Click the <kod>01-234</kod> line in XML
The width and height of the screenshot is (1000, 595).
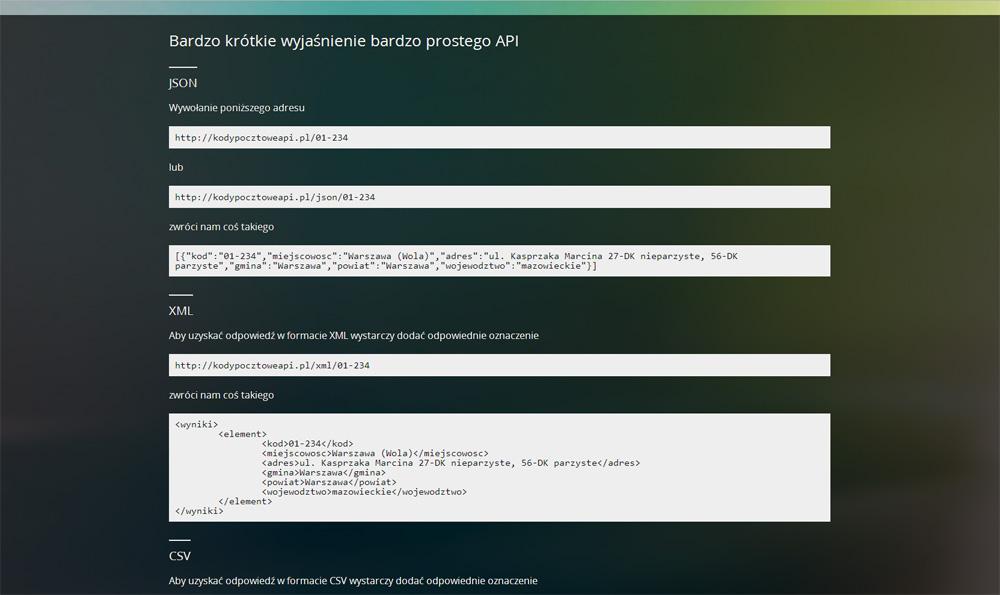307,444
